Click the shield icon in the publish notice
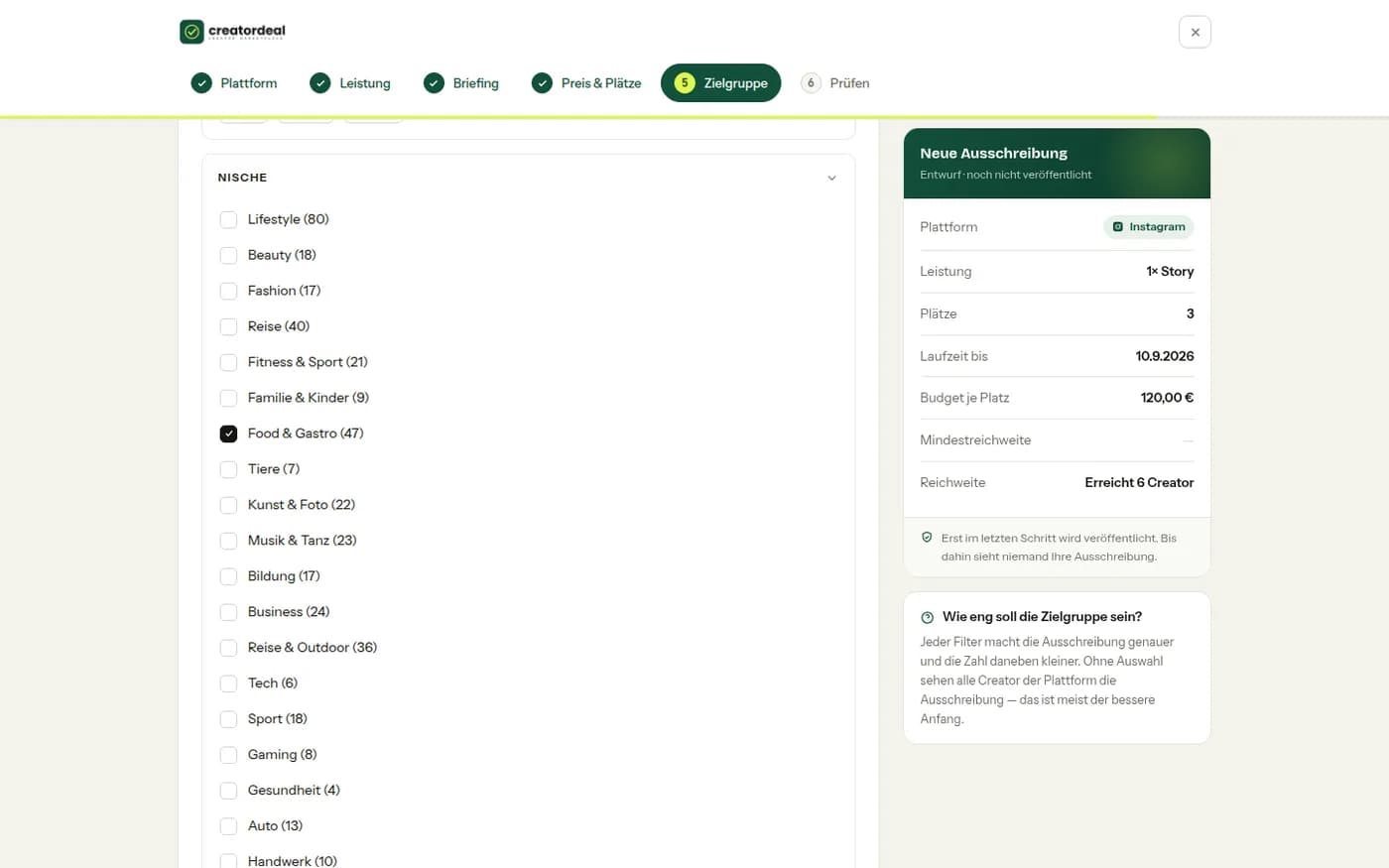The height and width of the screenshot is (868, 1389). pos(927,538)
